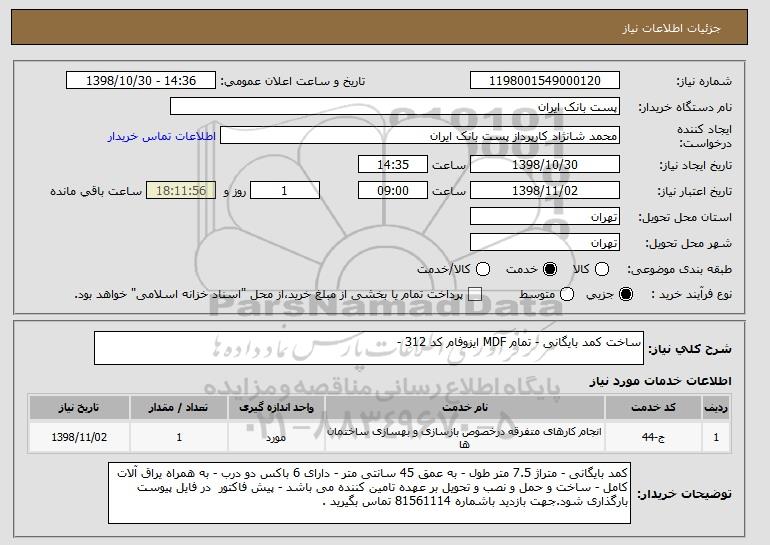Click the ساعت باقی مانده label
The image size is (770, 545).
[96, 191]
